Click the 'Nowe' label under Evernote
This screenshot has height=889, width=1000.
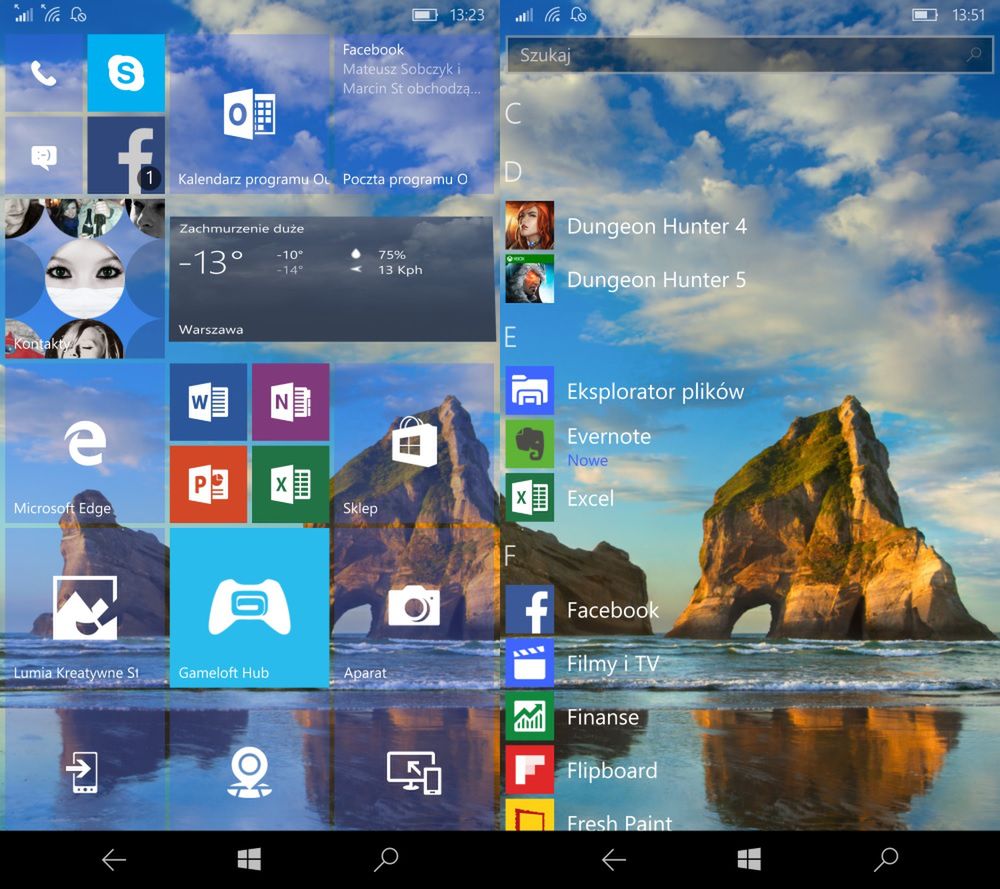click(x=587, y=460)
